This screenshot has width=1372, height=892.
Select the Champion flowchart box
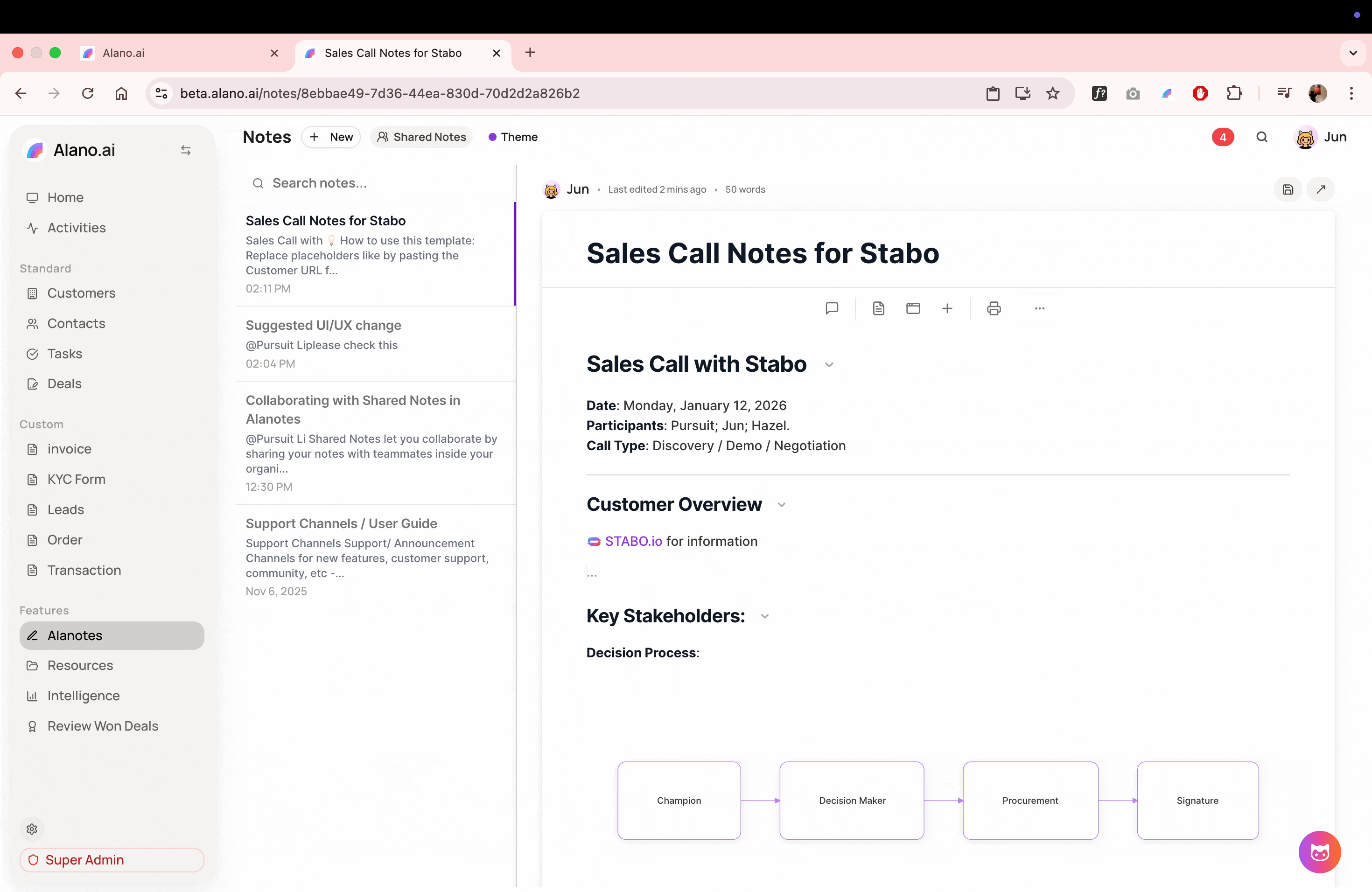click(679, 801)
